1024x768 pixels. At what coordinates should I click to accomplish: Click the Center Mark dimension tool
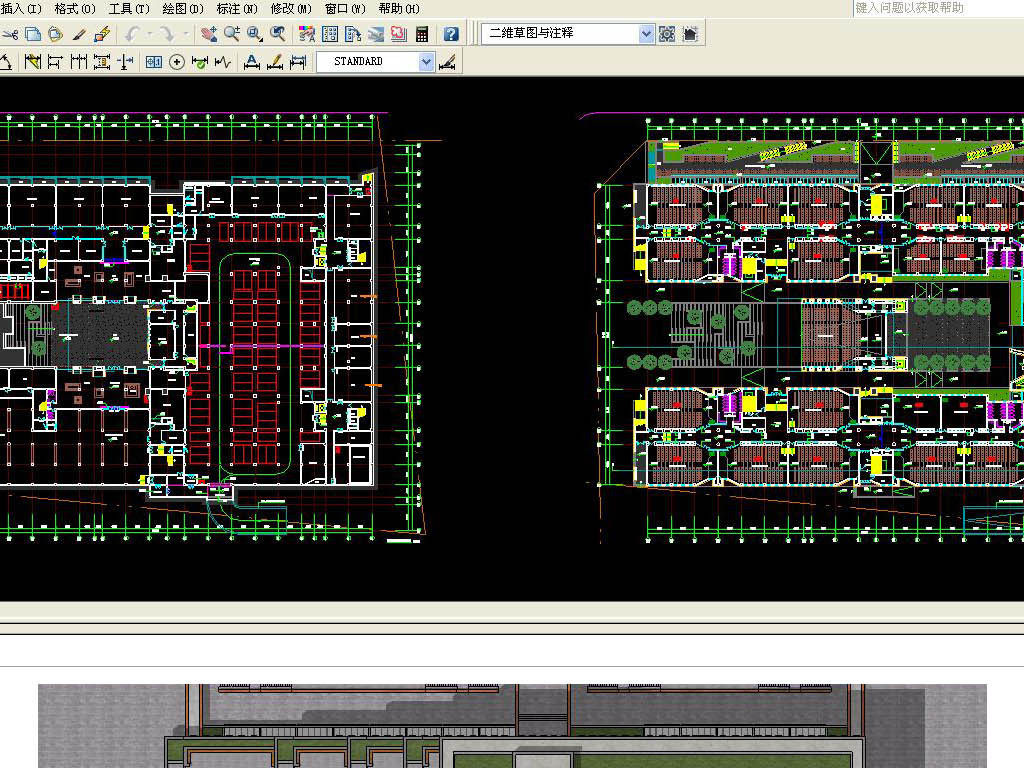tap(177, 62)
